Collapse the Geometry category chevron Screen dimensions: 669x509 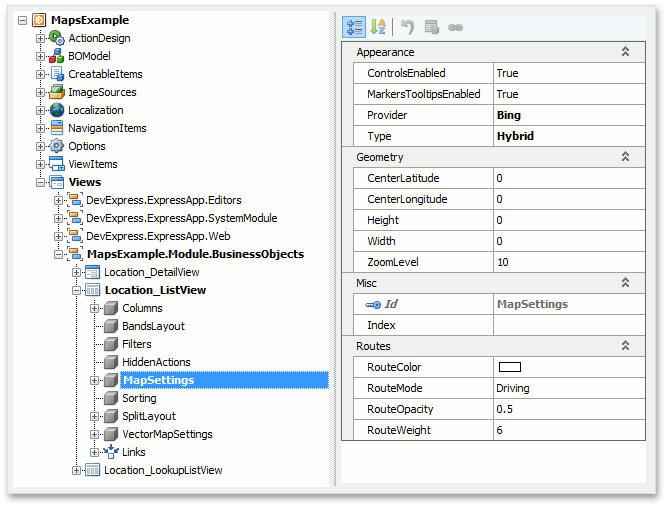coord(625,157)
